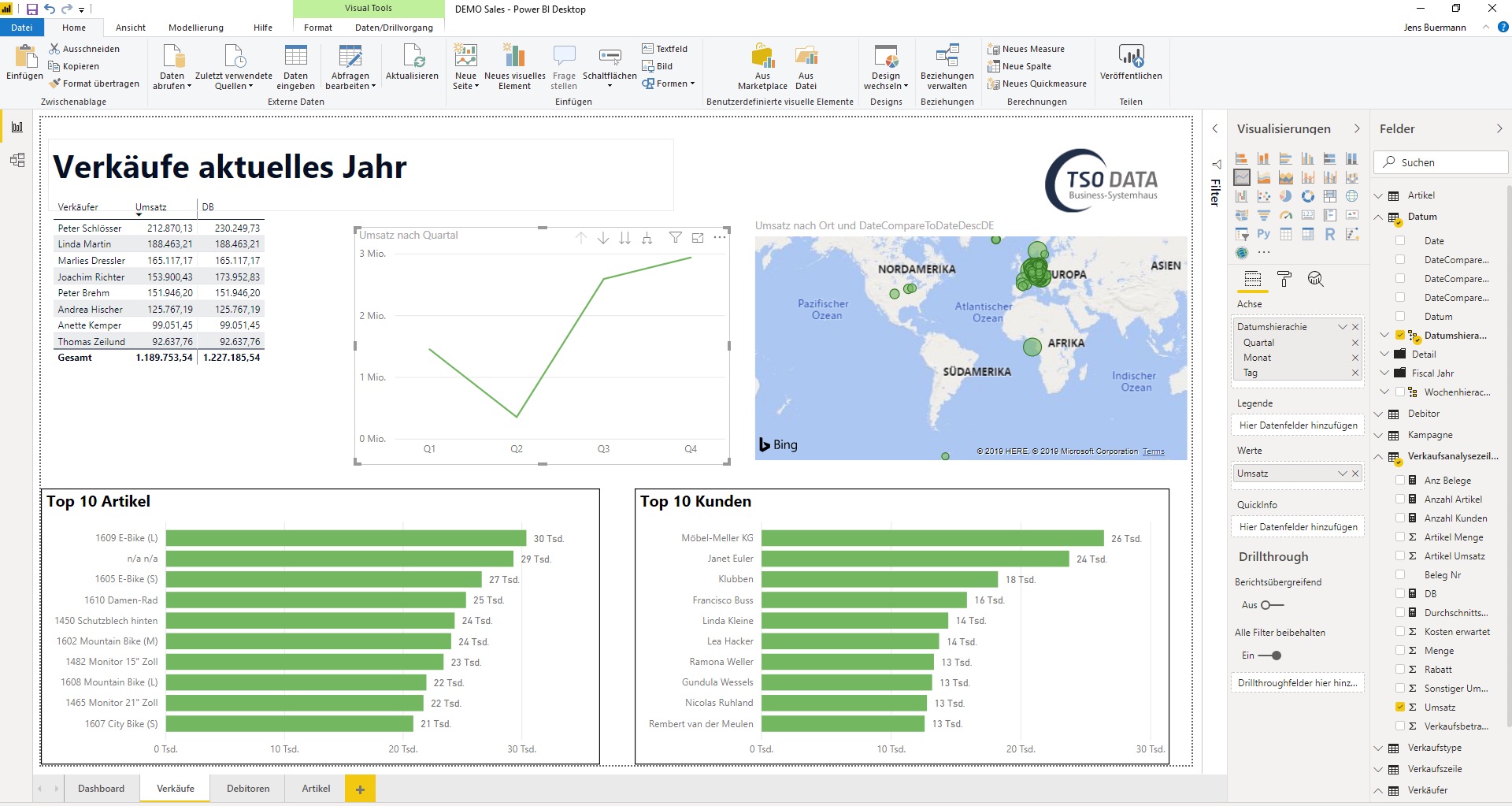Screen dimensions: 1512x806
Task: Sort table by the Umsatz column header
Action: click(151, 207)
